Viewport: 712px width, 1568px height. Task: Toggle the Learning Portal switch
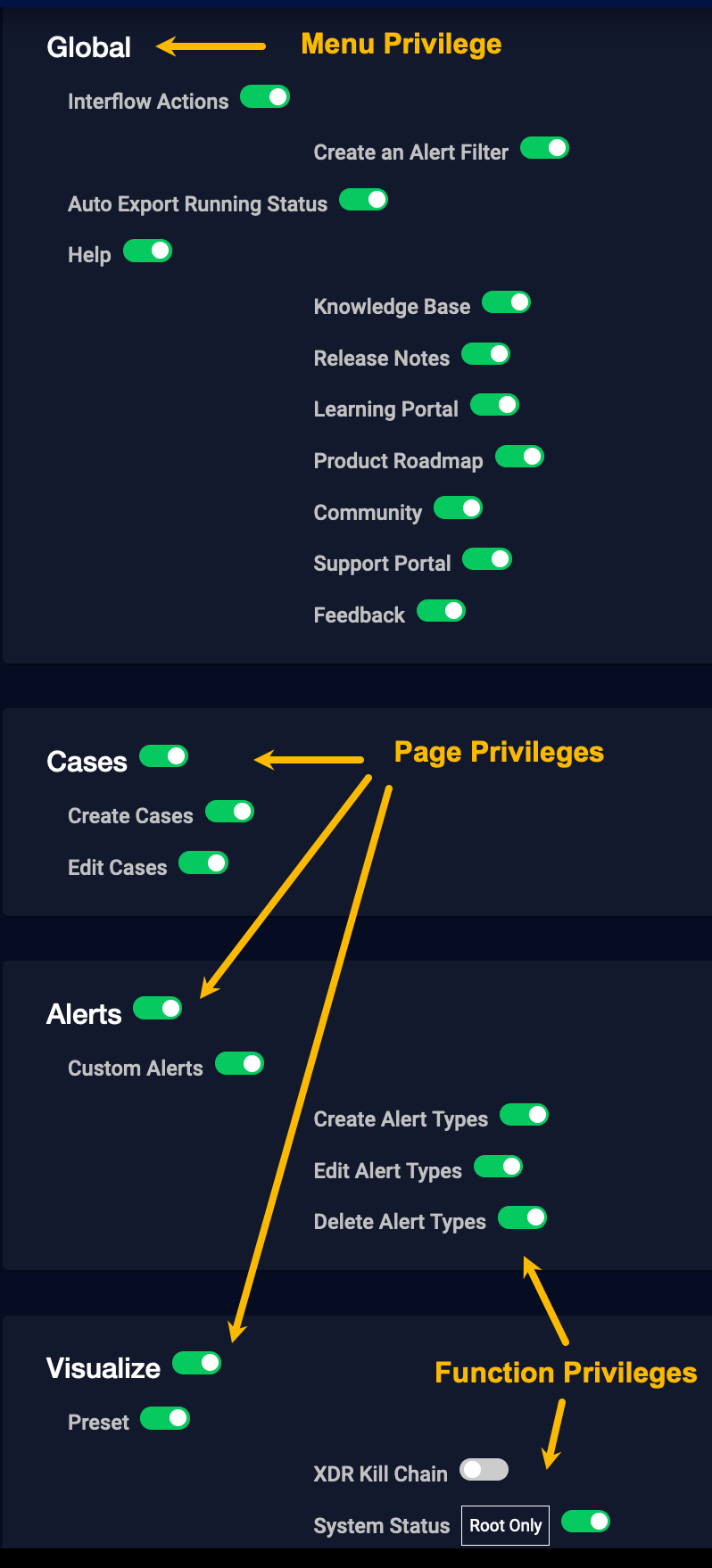494,405
